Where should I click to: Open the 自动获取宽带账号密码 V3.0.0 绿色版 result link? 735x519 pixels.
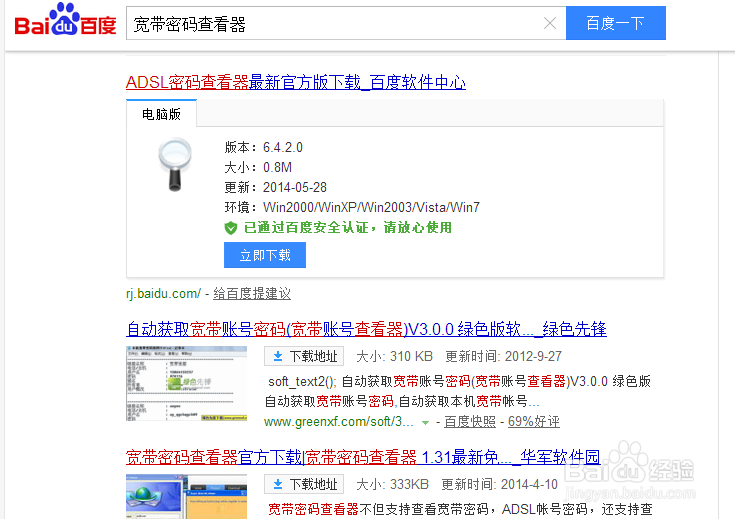pyautogui.click(x=366, y=329)
